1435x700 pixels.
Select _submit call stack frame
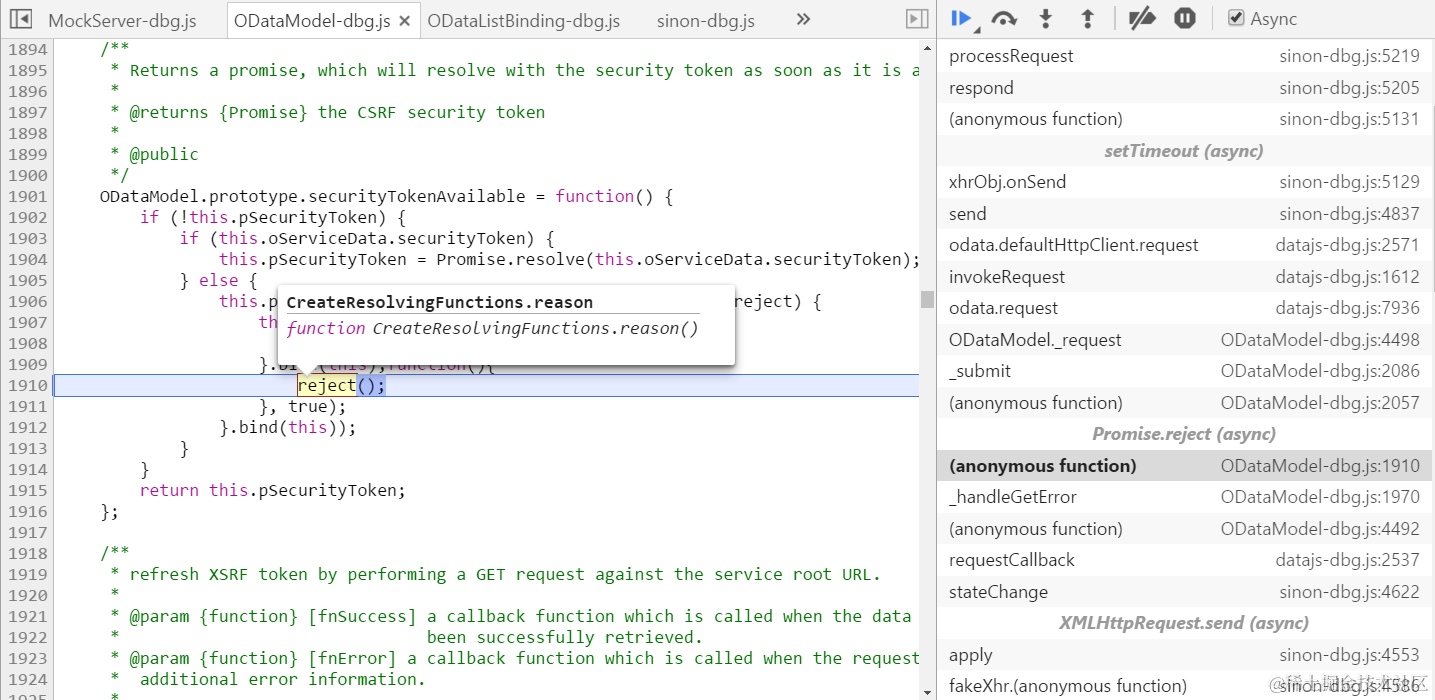tap(1186, 371)
